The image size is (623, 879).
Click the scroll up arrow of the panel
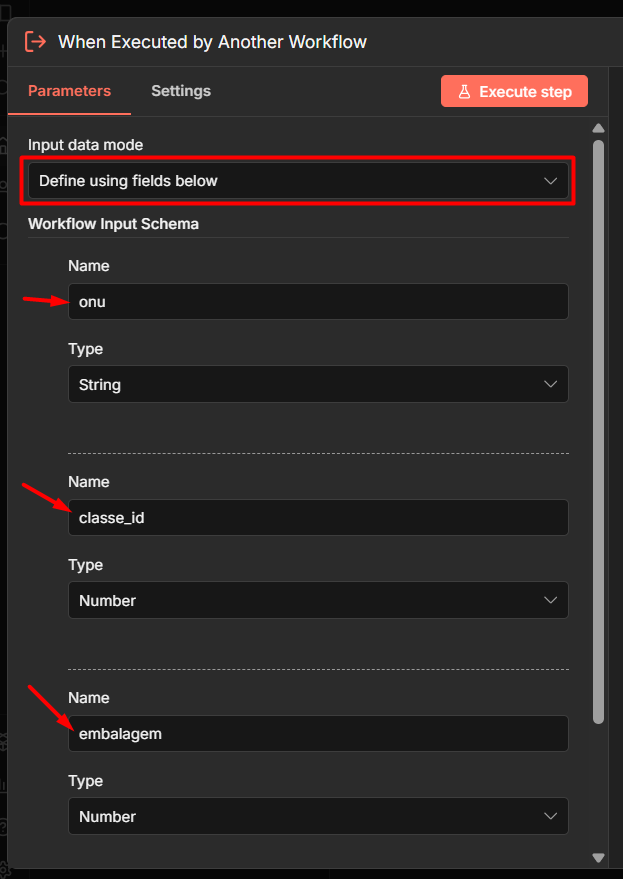point(599,128)
